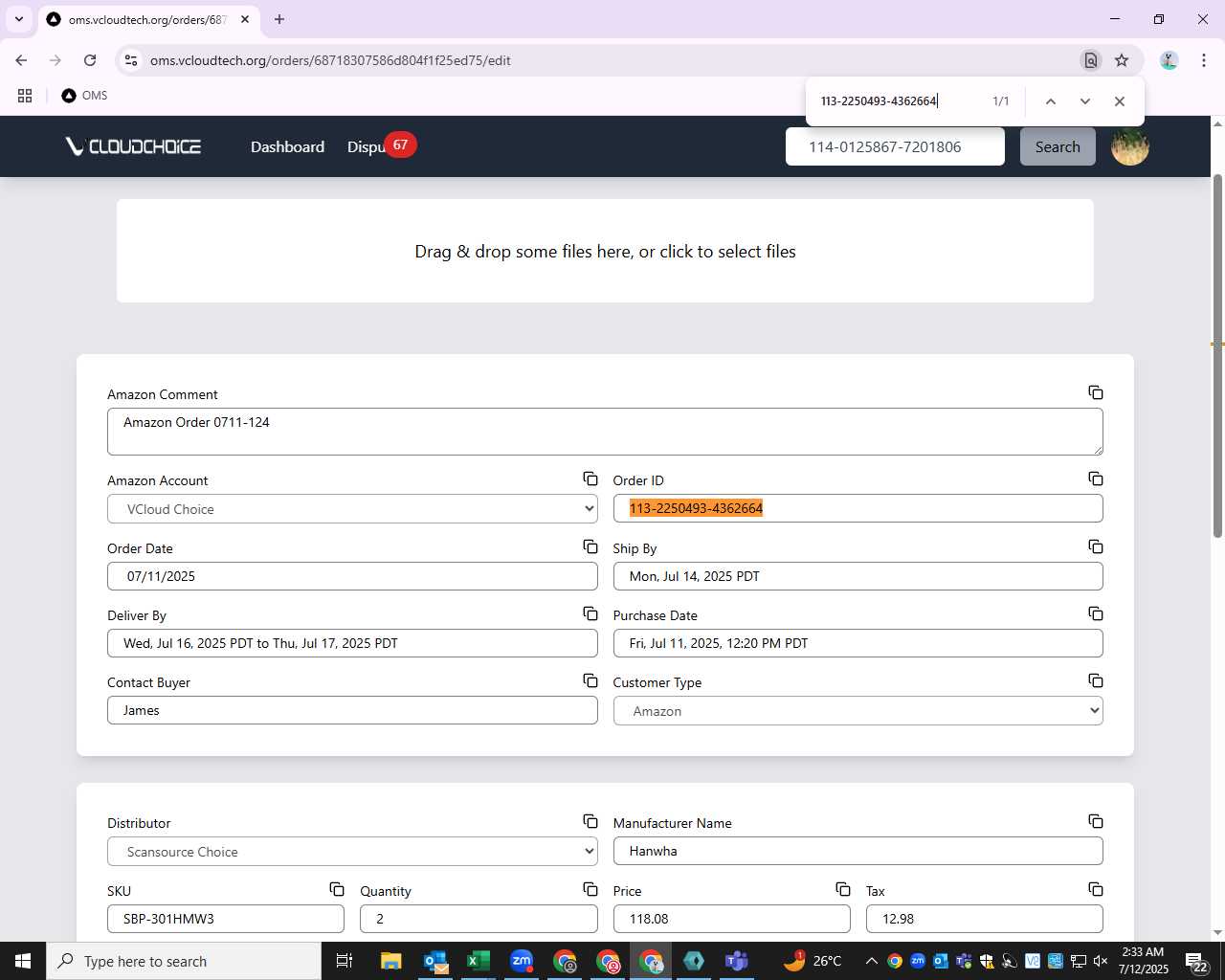Image resolution: width=1225 pixels, height=980 pixels.
Task: Open Chrome menu three dots
Action: pos(1203,60)
